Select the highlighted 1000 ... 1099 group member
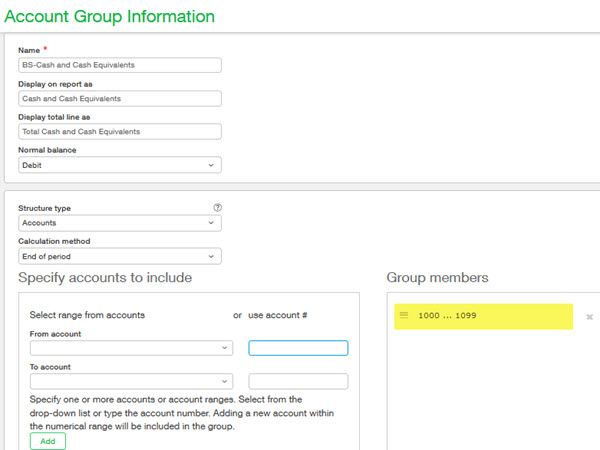Viewport: 600px width, 450px height. pyautogui.click(x=483, y=316)
